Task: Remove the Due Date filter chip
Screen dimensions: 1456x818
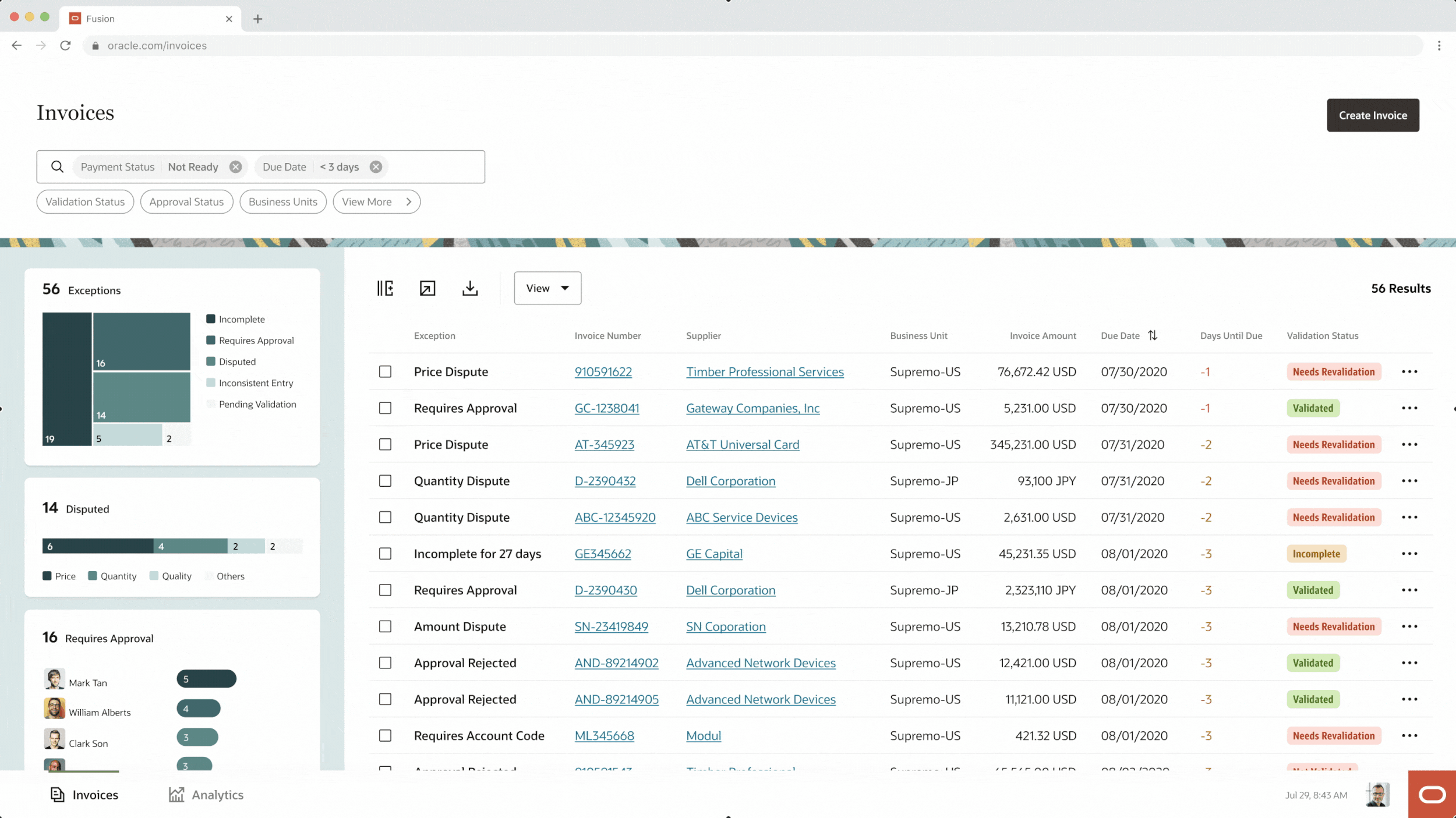Action: (x=376, y=167)
